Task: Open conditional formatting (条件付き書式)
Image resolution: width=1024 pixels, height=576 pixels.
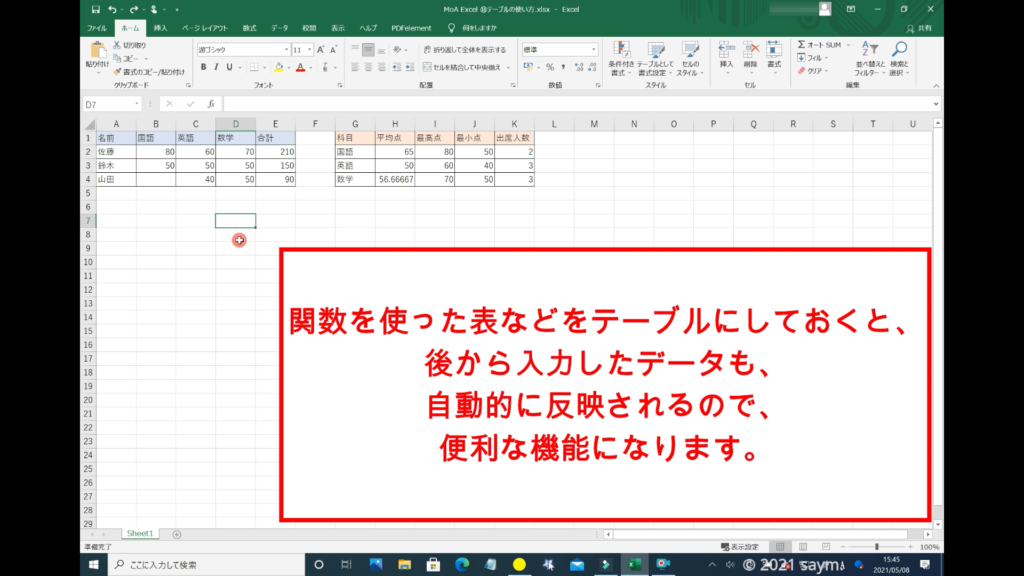Action: coord(622,58)
